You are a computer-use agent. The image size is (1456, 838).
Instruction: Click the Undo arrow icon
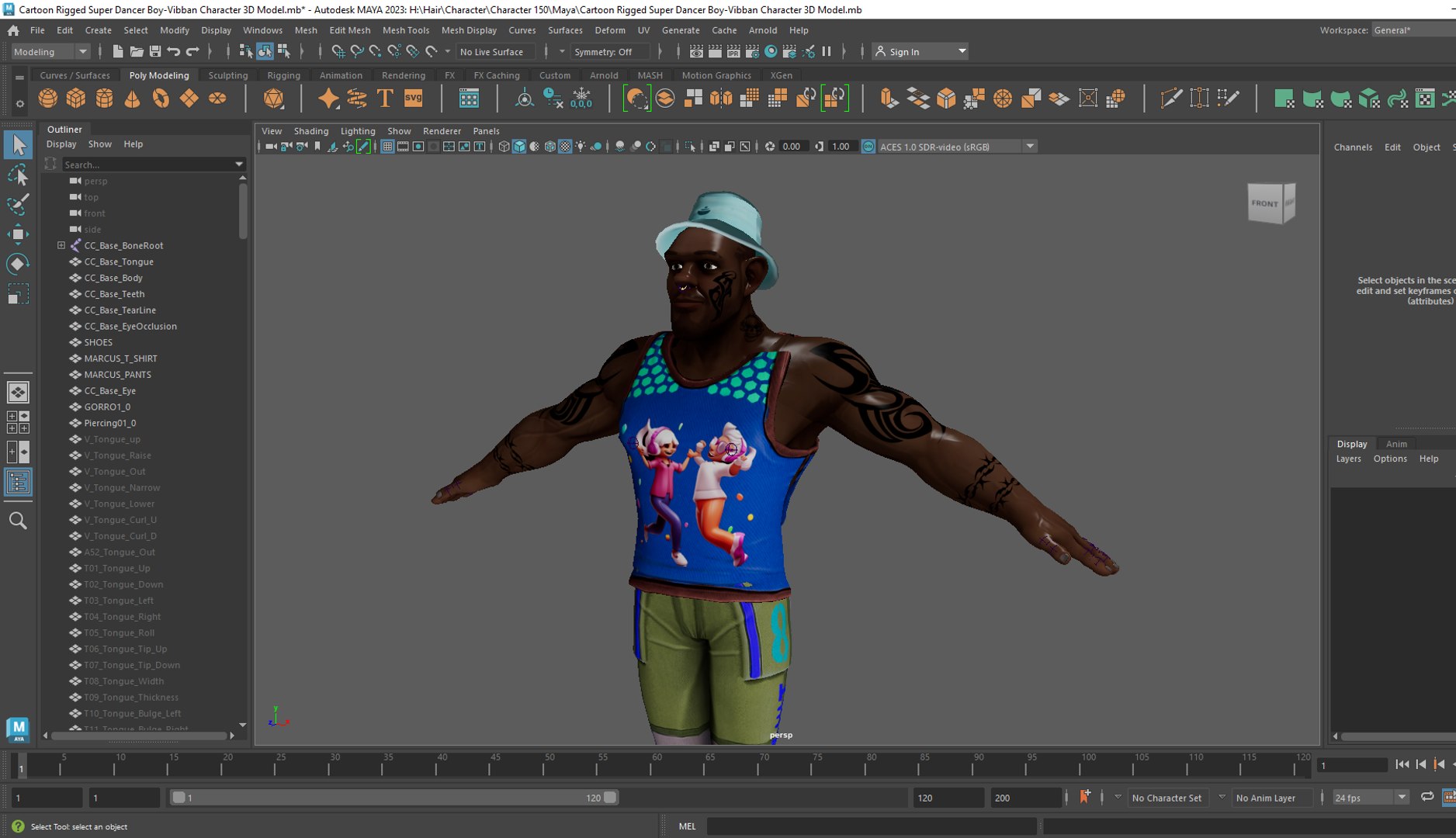tap(174, 51)
